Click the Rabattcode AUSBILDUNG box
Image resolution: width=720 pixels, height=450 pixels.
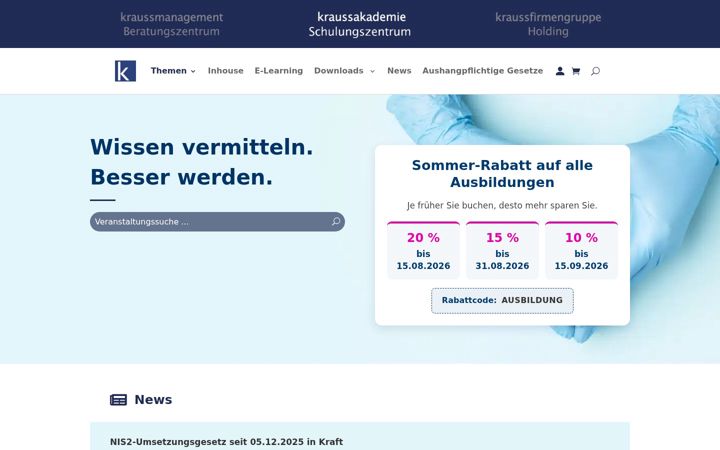click(502, 301)
